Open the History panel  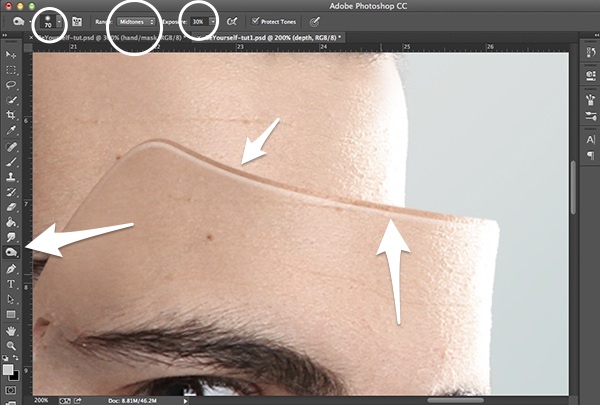[x=590, y=52]
